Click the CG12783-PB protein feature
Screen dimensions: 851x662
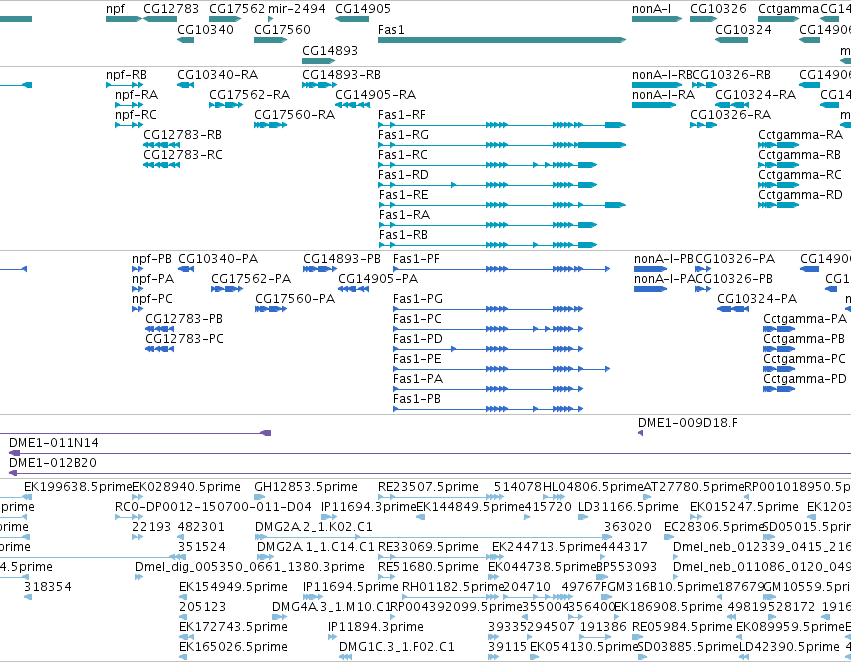coord(160,329)
